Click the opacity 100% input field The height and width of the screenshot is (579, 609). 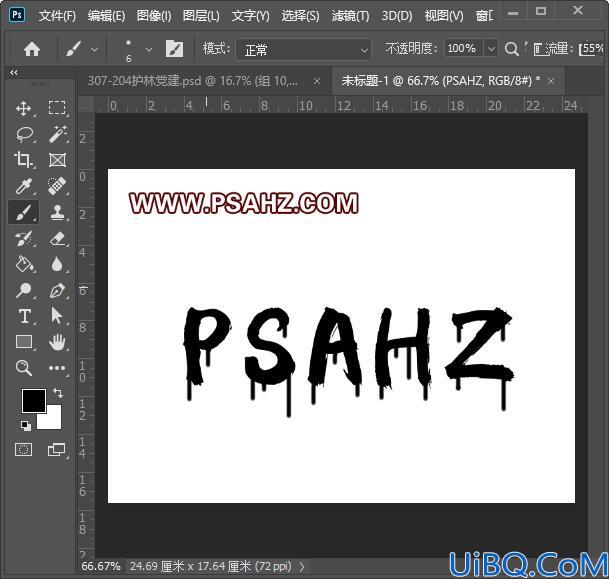click(463, 49)
